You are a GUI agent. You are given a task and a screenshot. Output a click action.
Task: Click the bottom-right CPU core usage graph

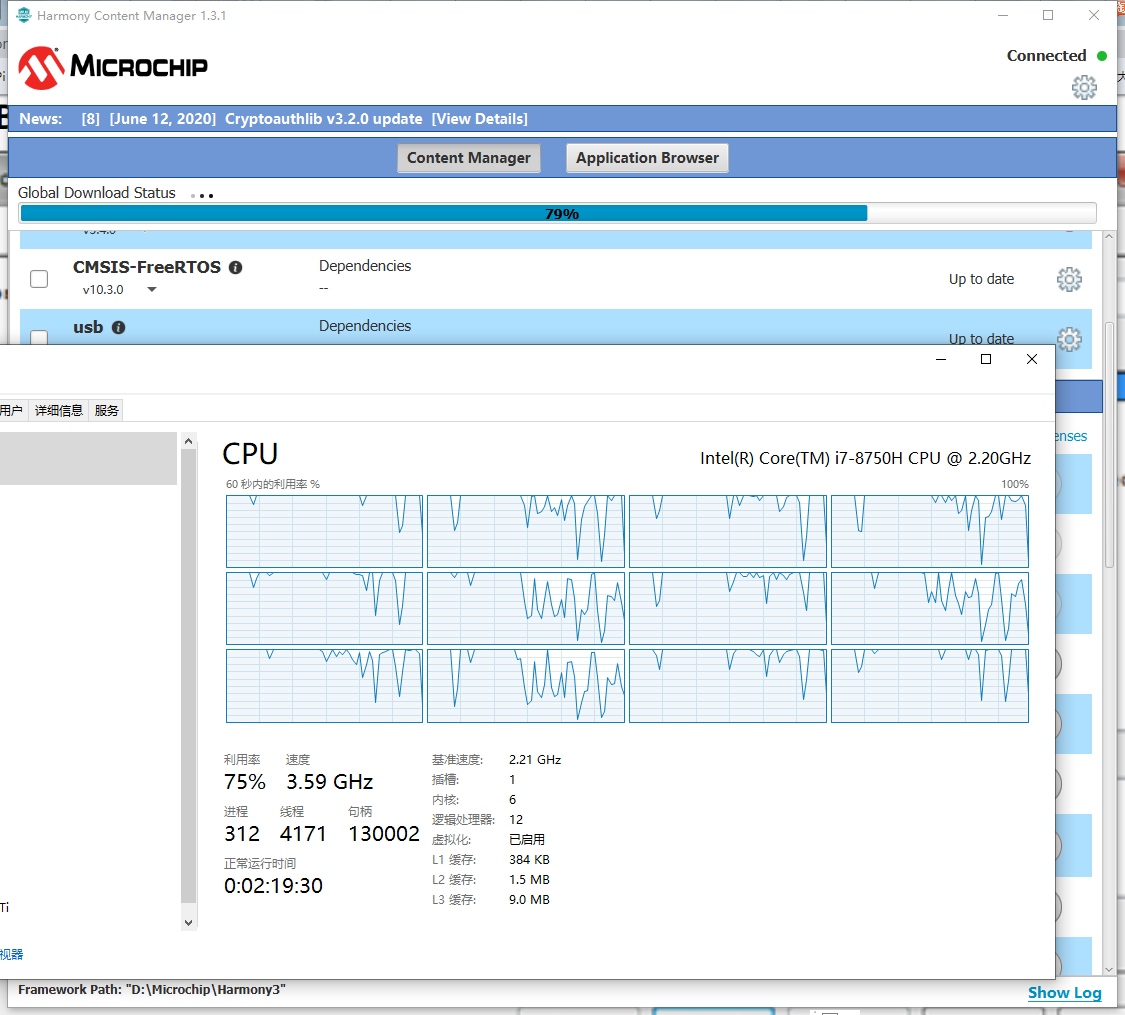930,686
